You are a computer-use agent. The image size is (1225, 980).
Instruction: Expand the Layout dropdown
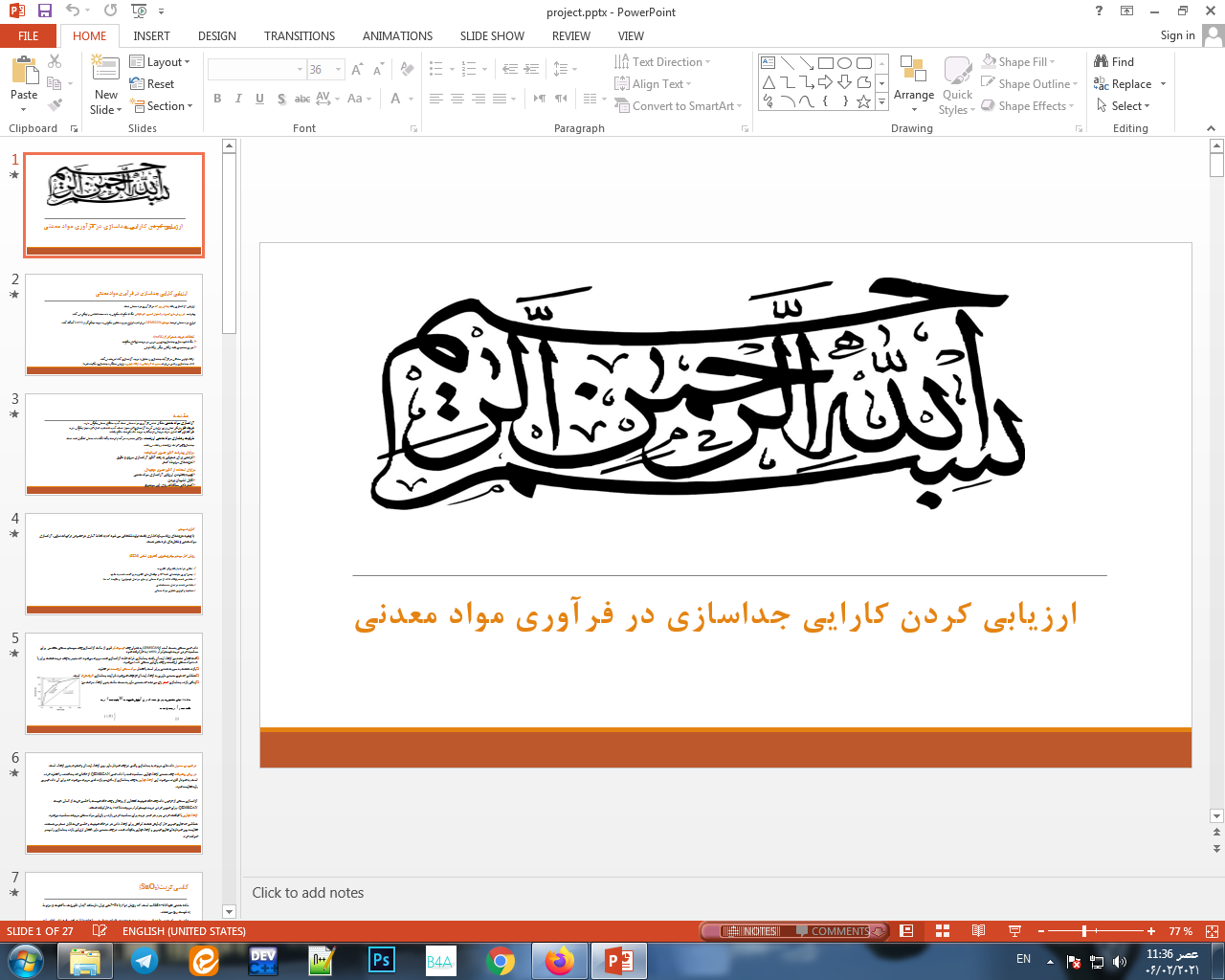click(x=160, y=62)
